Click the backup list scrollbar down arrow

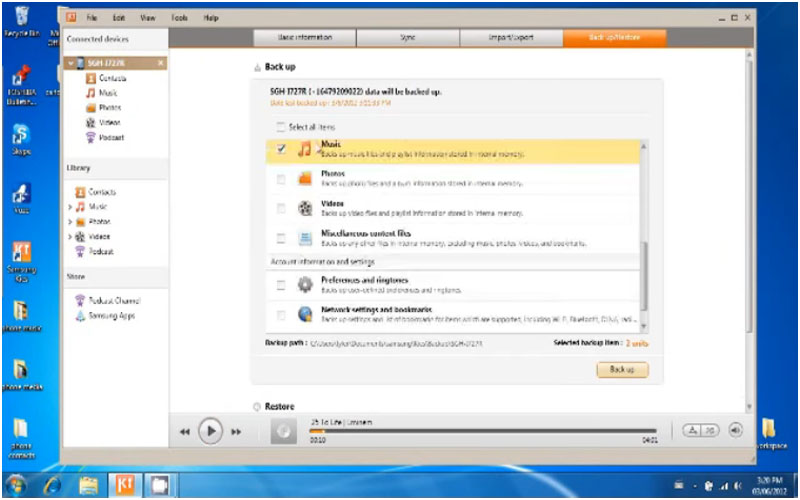click(x=643, y=327)
